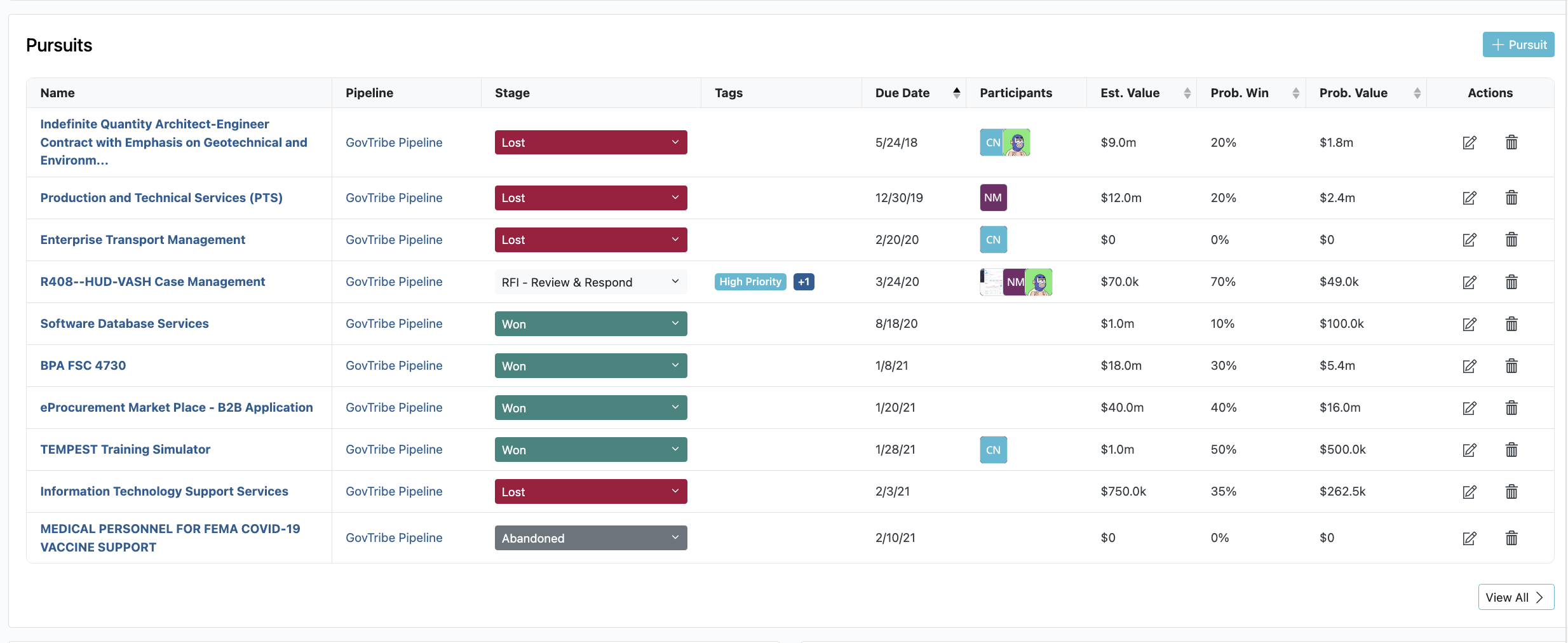Click the High Priority tag

pyautogui.click(x=750, y=281)
